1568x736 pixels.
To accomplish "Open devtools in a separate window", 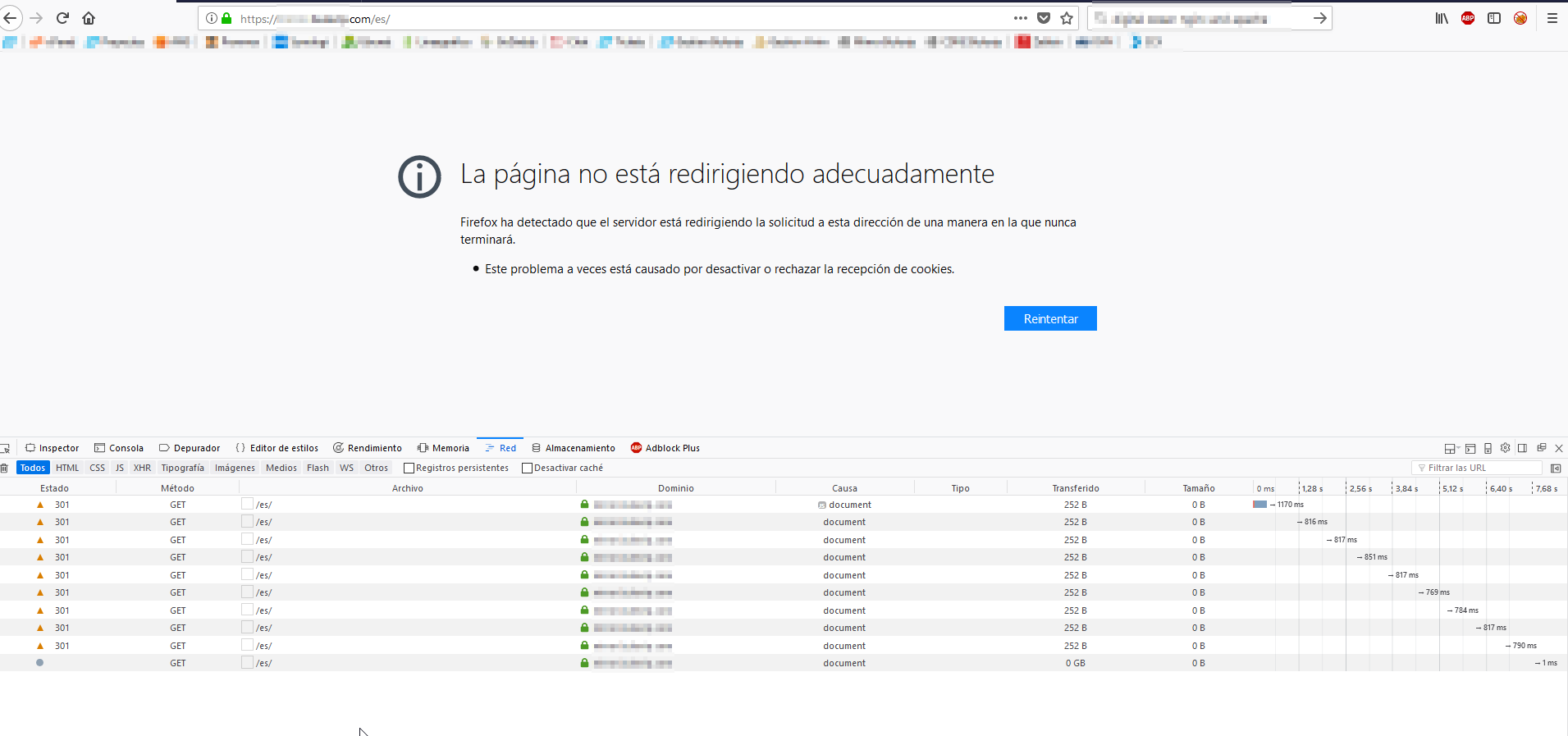I will tap(1541, 448).
